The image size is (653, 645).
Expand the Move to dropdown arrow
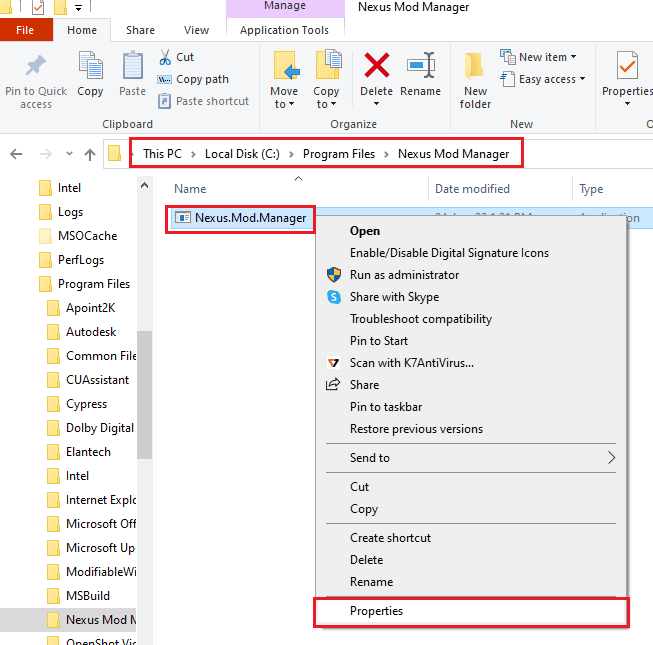click(x=291, y=104)
